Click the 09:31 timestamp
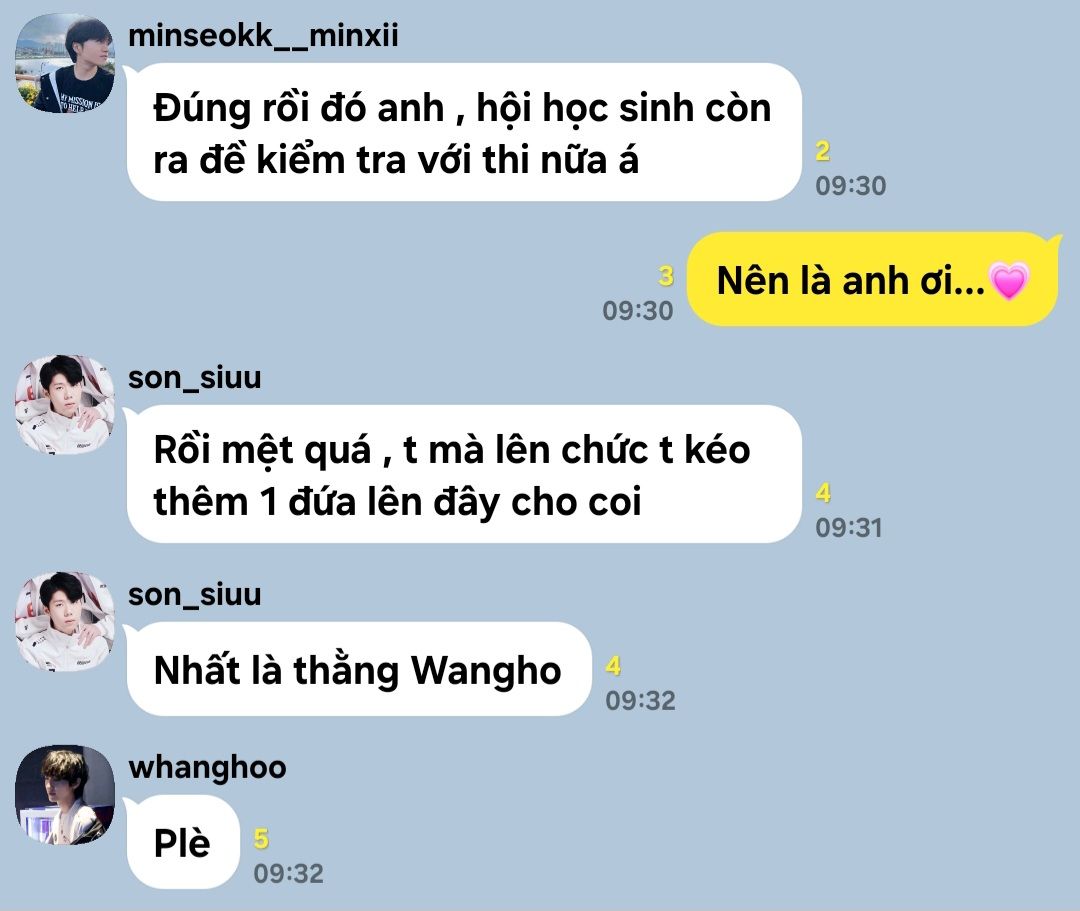 click(x=849, y=528)
